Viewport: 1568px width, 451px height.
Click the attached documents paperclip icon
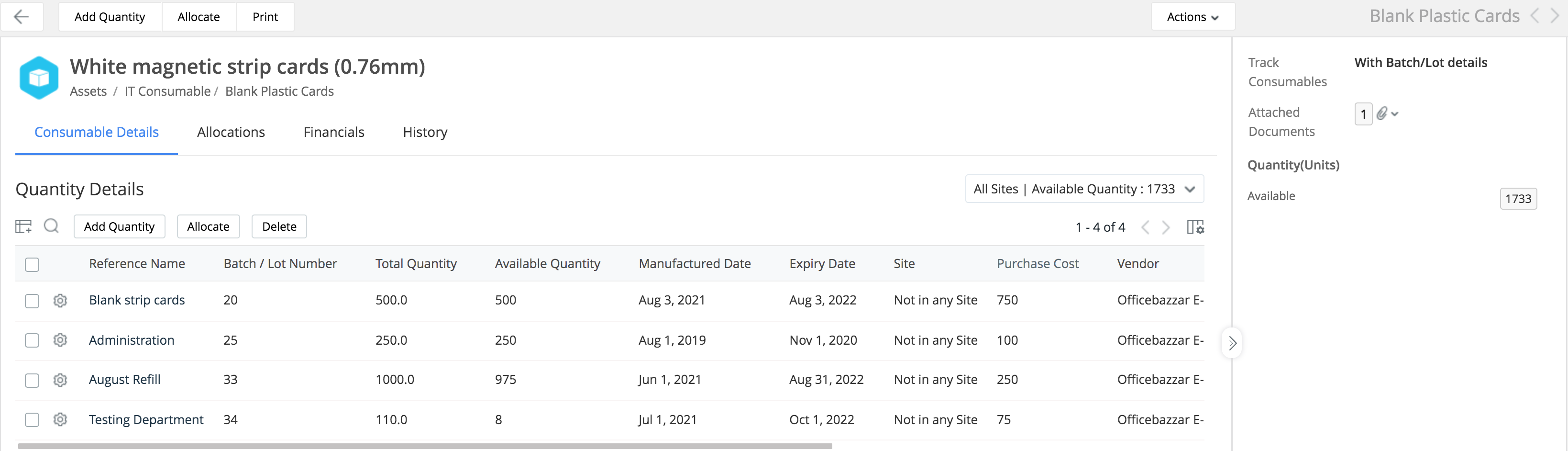click(1382, 113)
